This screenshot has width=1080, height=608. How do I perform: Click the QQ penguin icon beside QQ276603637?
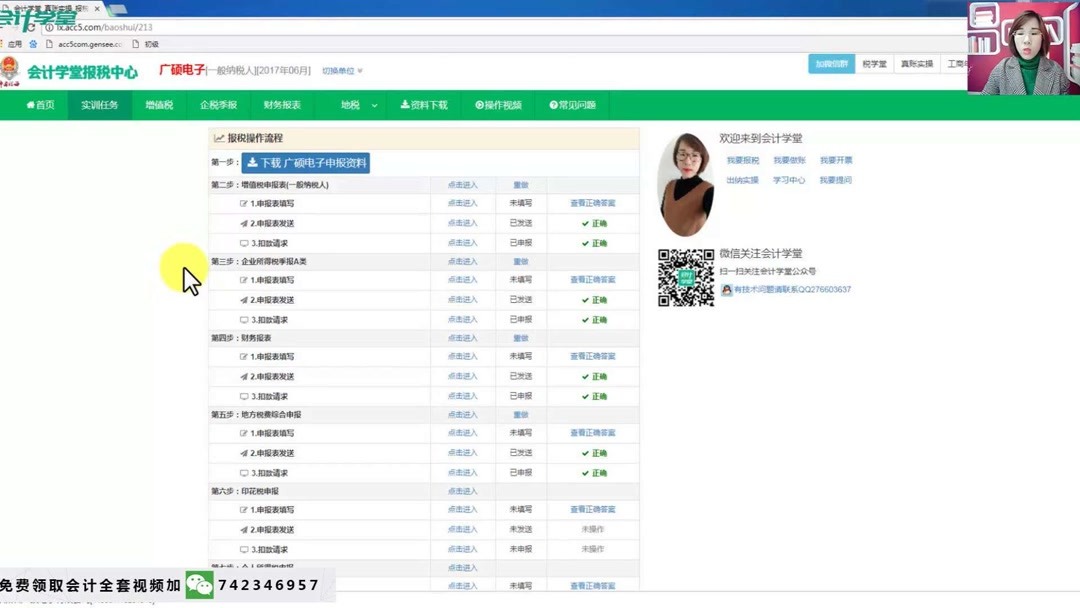[727, 291]
